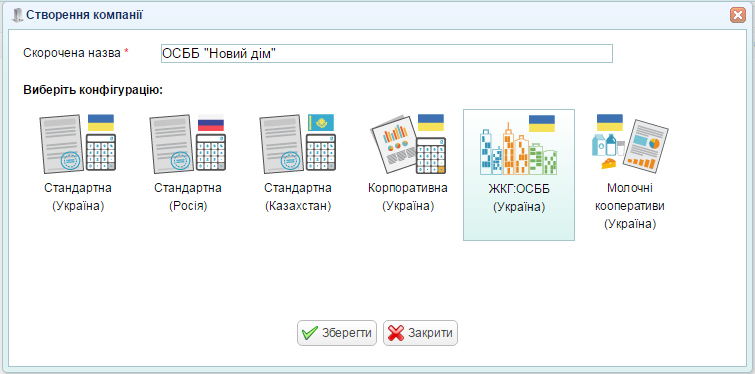Choose the Корпоративна (Україна) configuration icon

click(408, 144)
